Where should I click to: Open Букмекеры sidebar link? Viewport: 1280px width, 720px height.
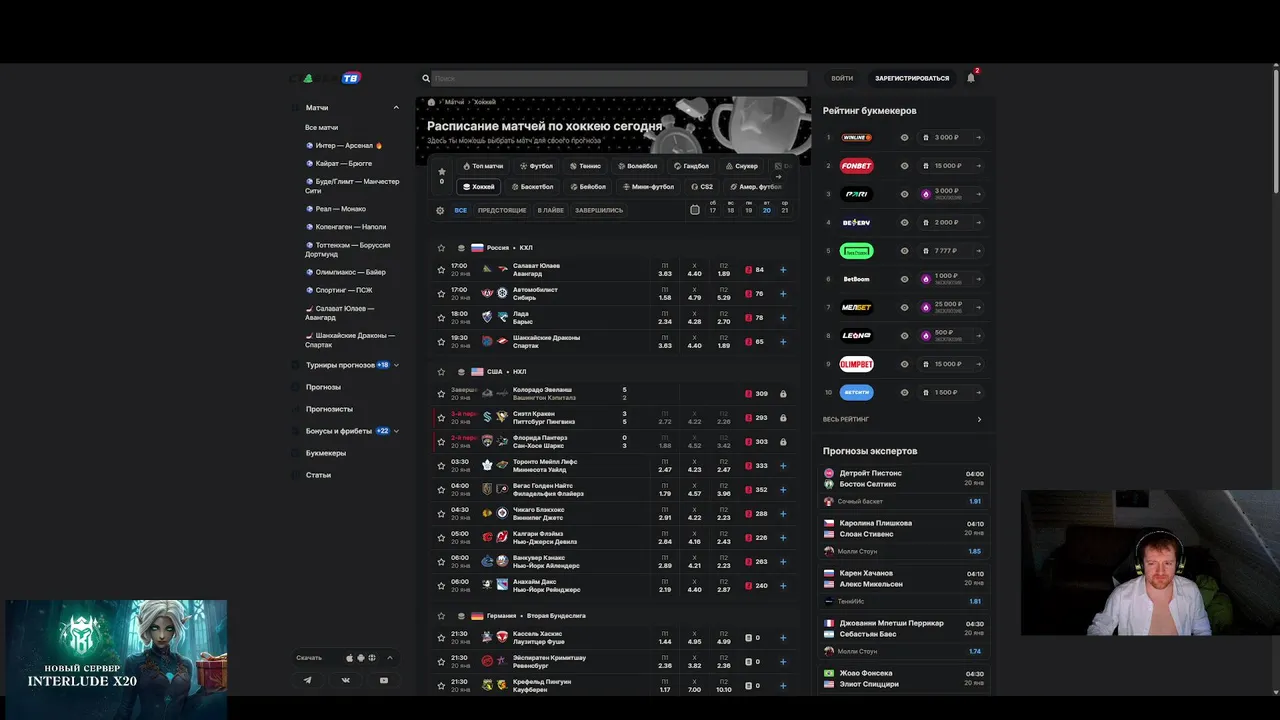tap(326, 453)
